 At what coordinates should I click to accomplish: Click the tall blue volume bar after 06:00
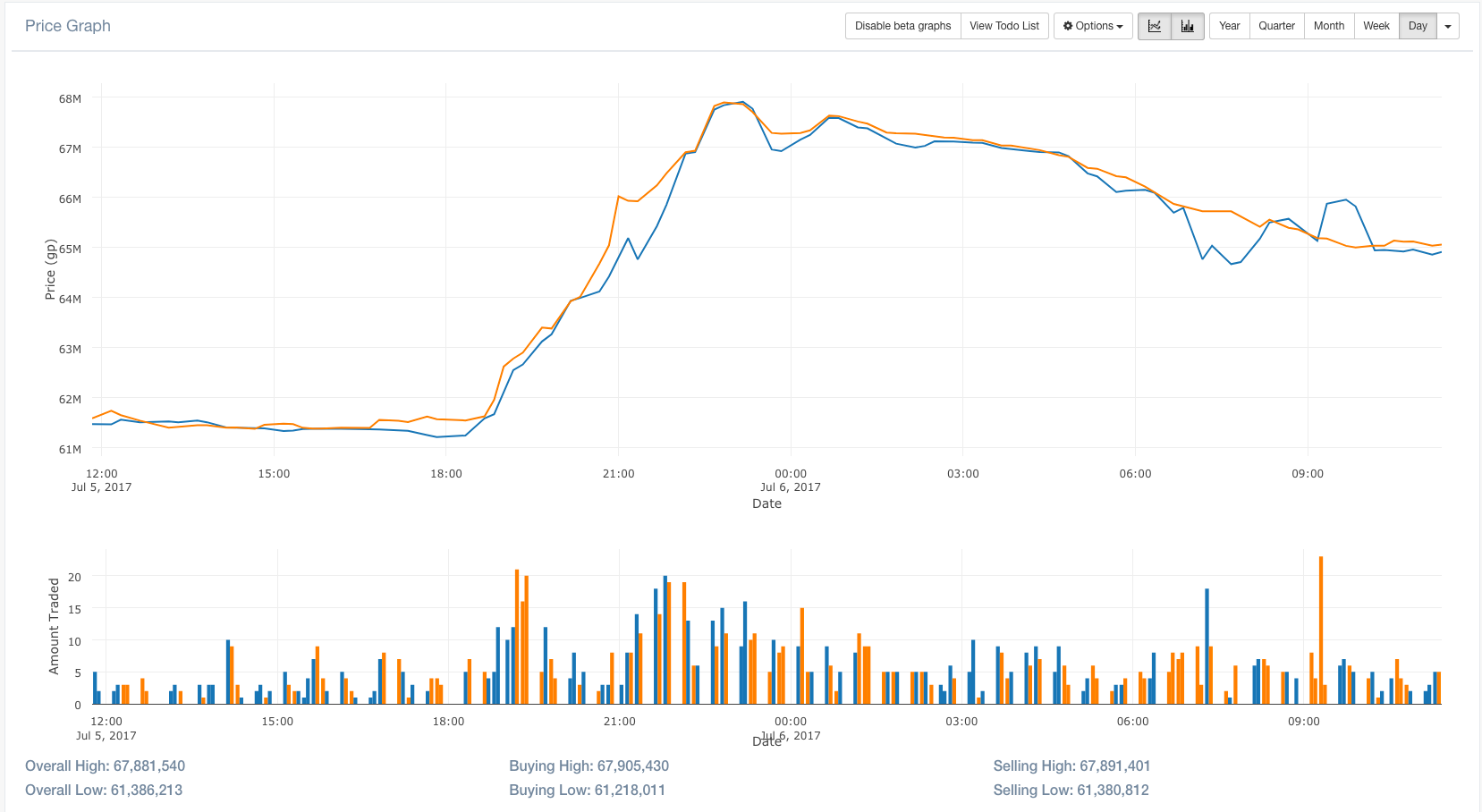coord(1207,644)
